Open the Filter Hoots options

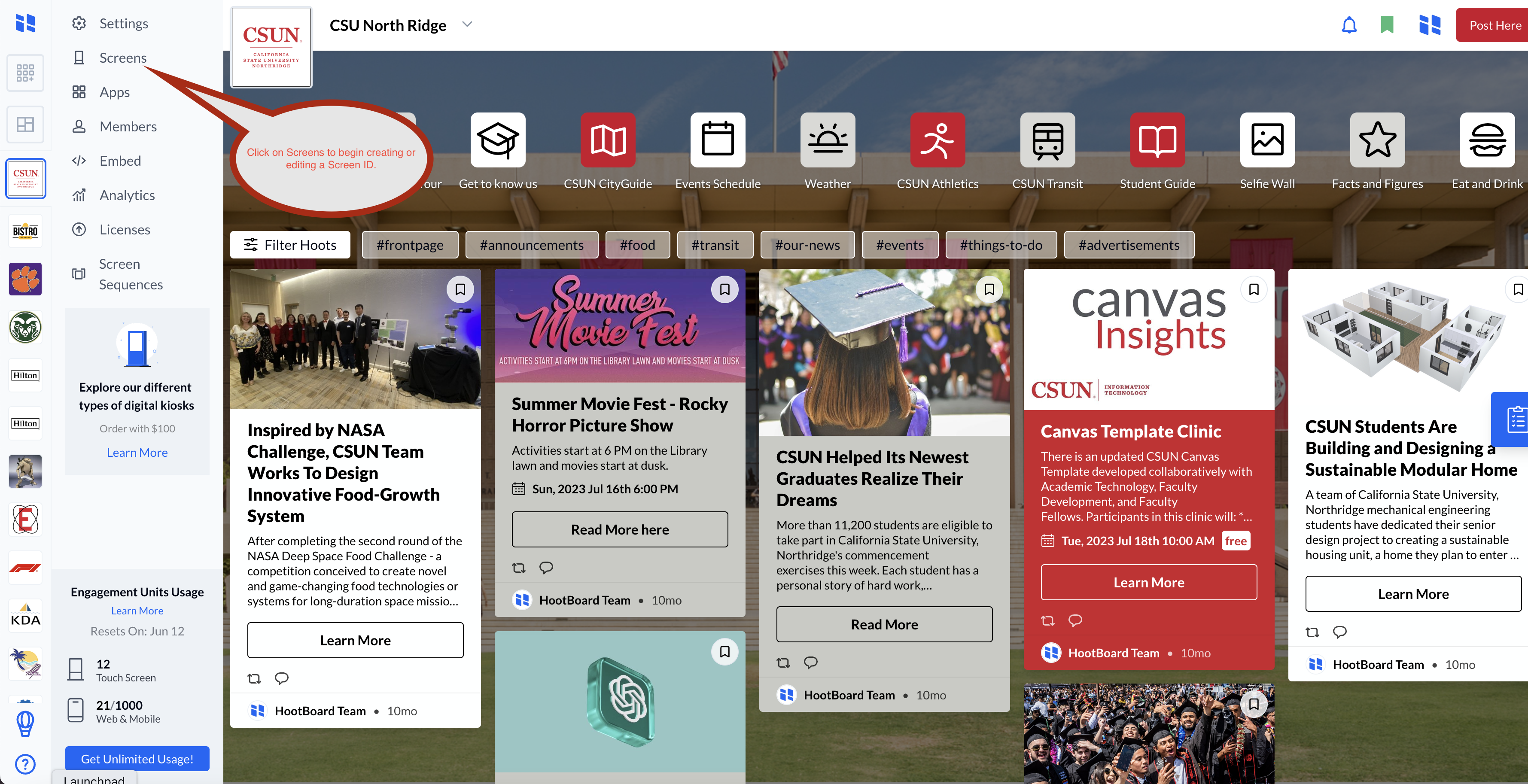tap(290, 245)
